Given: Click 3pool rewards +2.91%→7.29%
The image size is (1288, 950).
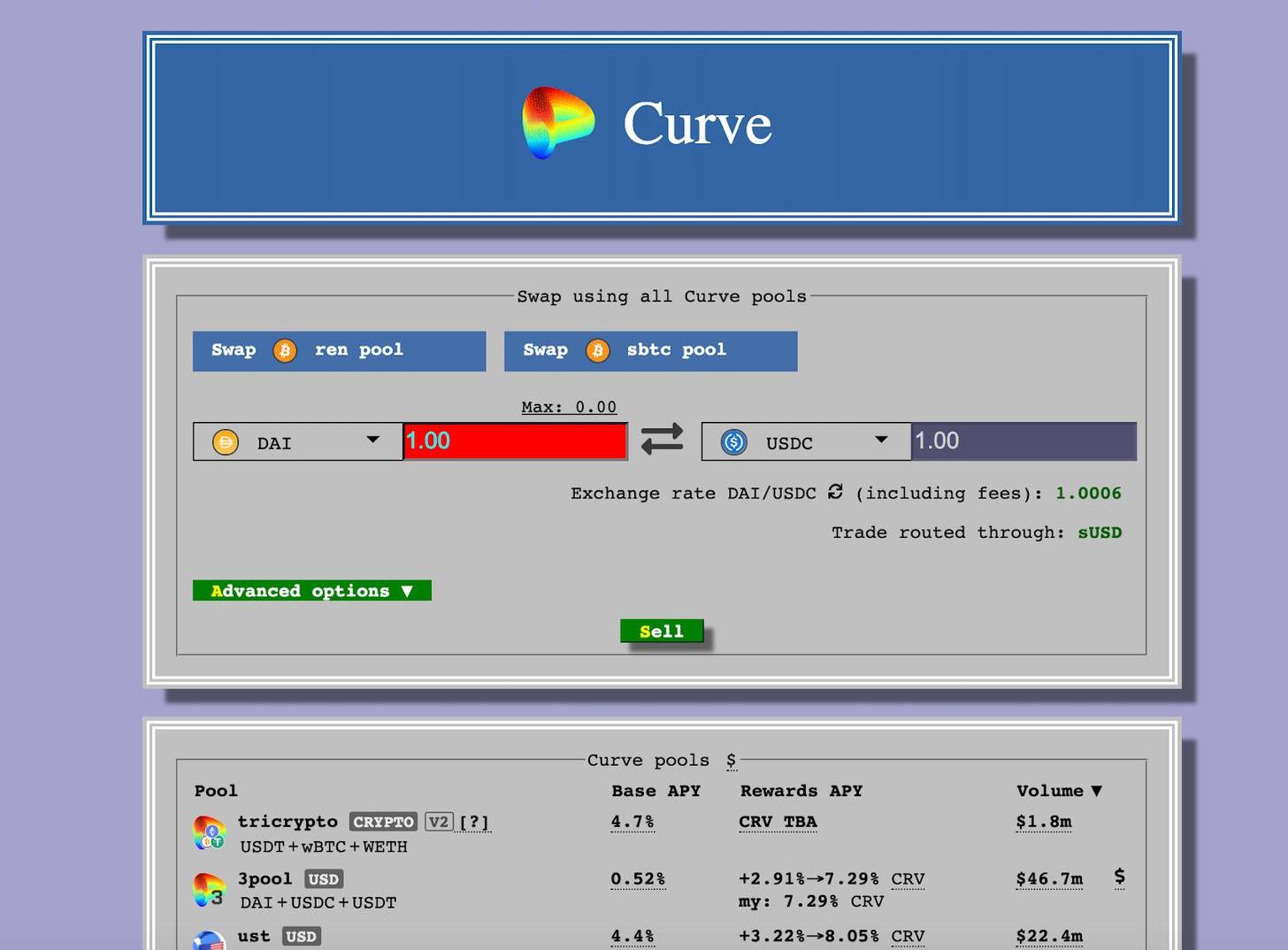Looking at the screenshot, I should [809, 878].
